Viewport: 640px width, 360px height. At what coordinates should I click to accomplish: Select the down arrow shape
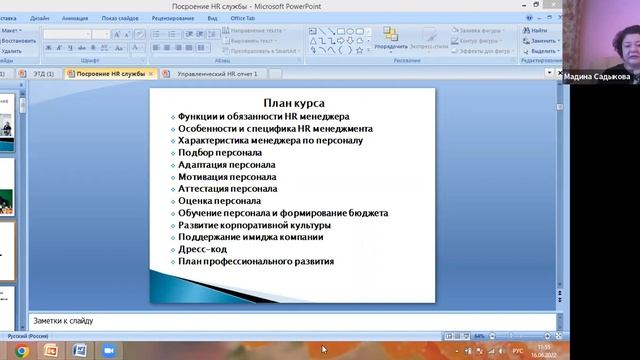[x=350, y=41]
